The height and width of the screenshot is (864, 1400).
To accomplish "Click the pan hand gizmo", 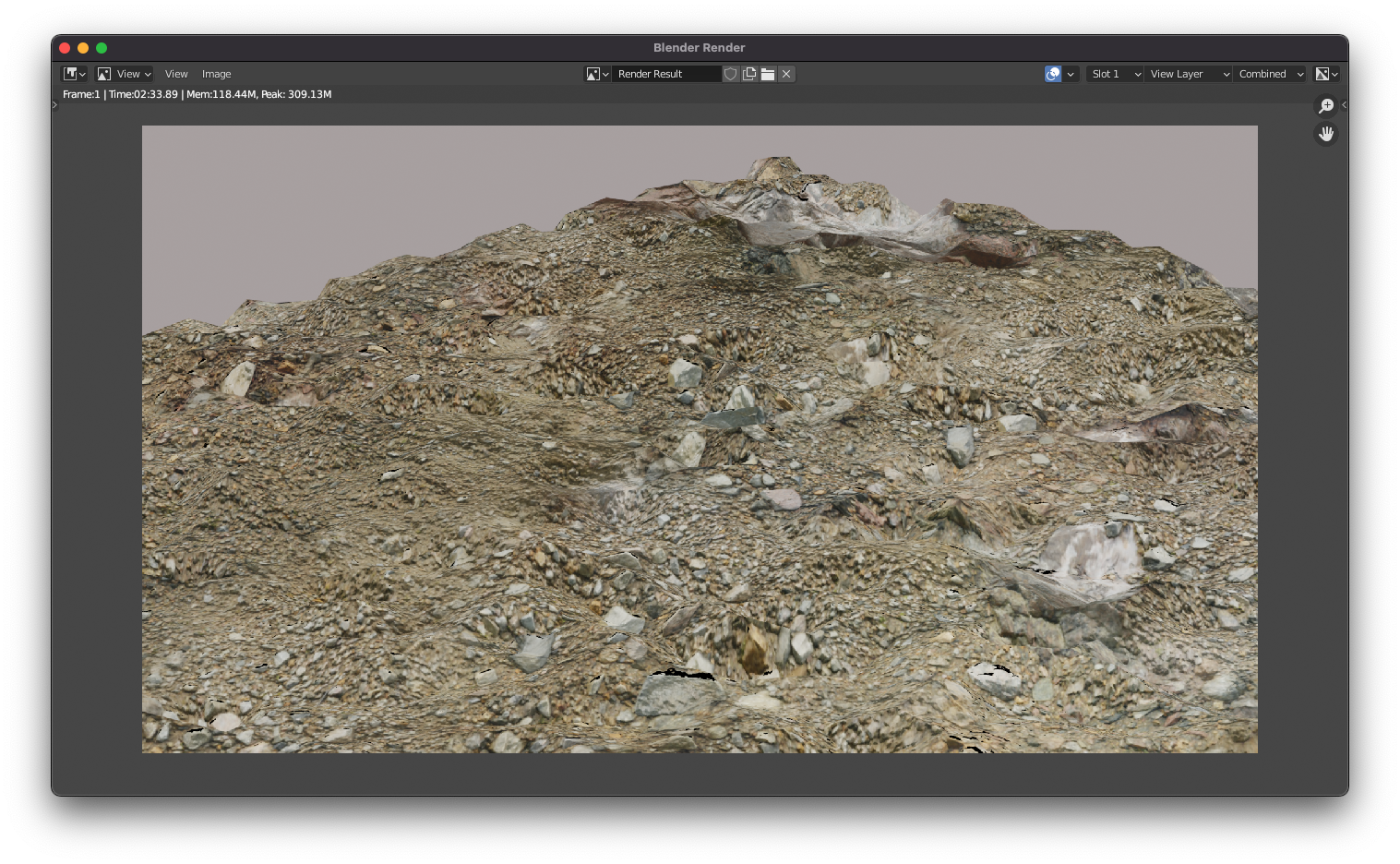I will coord(1326,134).
